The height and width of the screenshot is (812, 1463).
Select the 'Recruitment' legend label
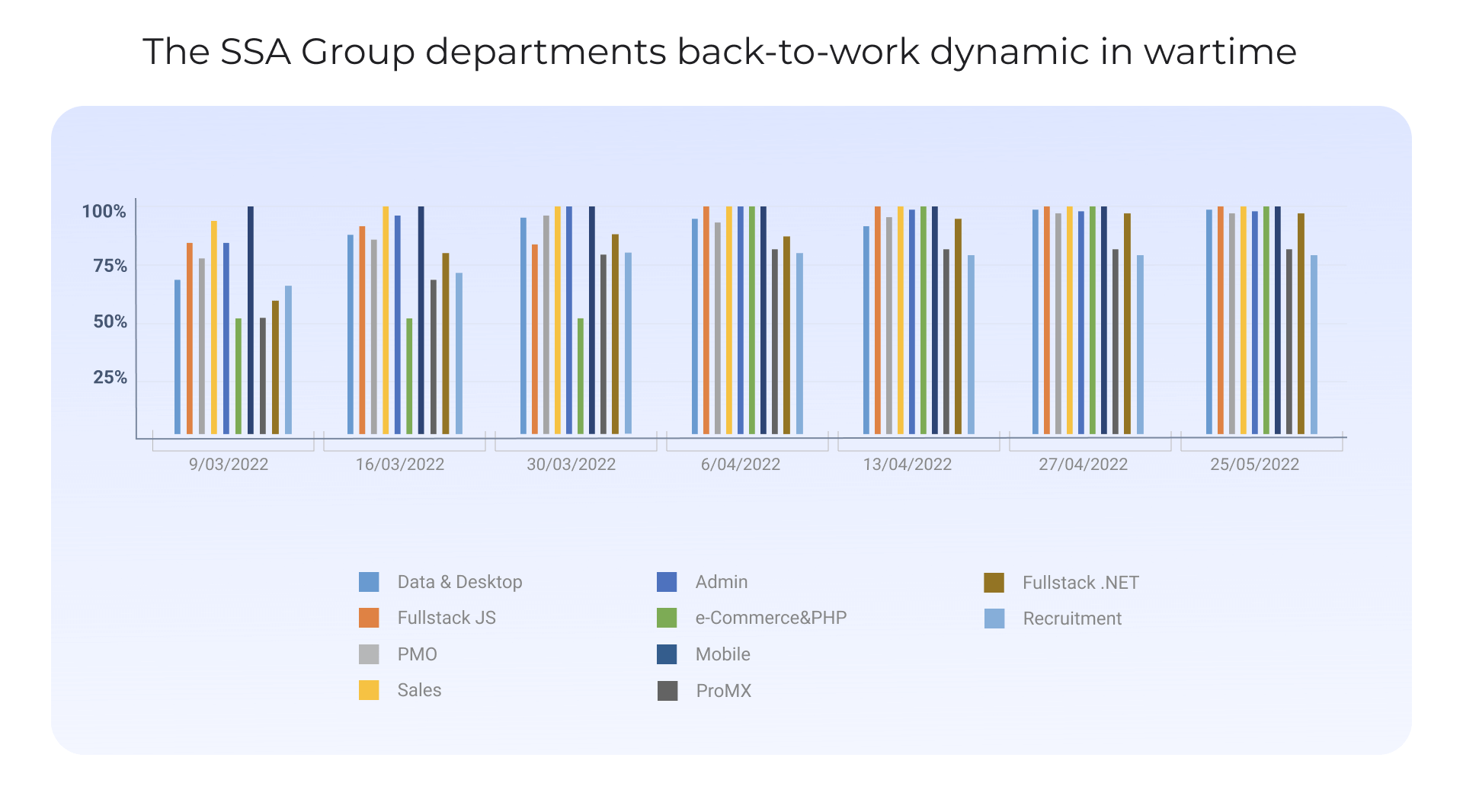coord(1072,619)
